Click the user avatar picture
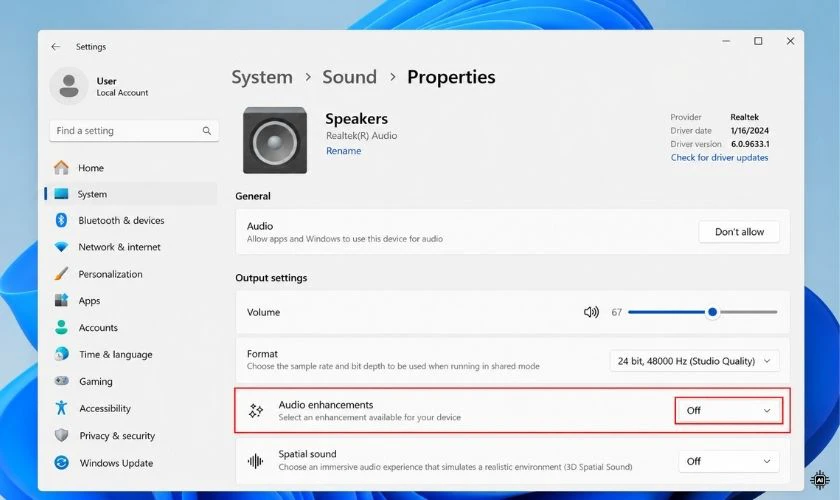 [x=69, y=86]
